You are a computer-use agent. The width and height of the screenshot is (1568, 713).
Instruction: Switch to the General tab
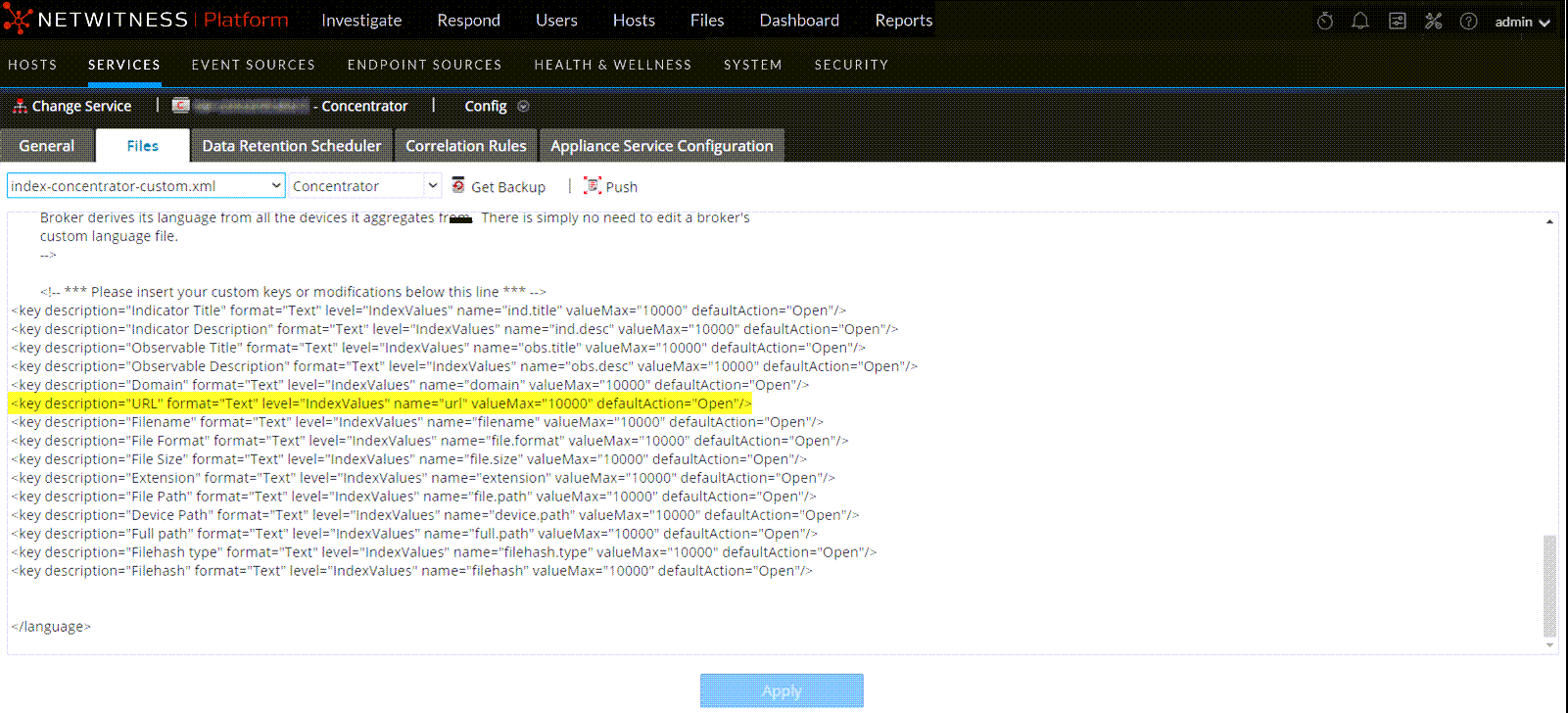click(47, 146)
